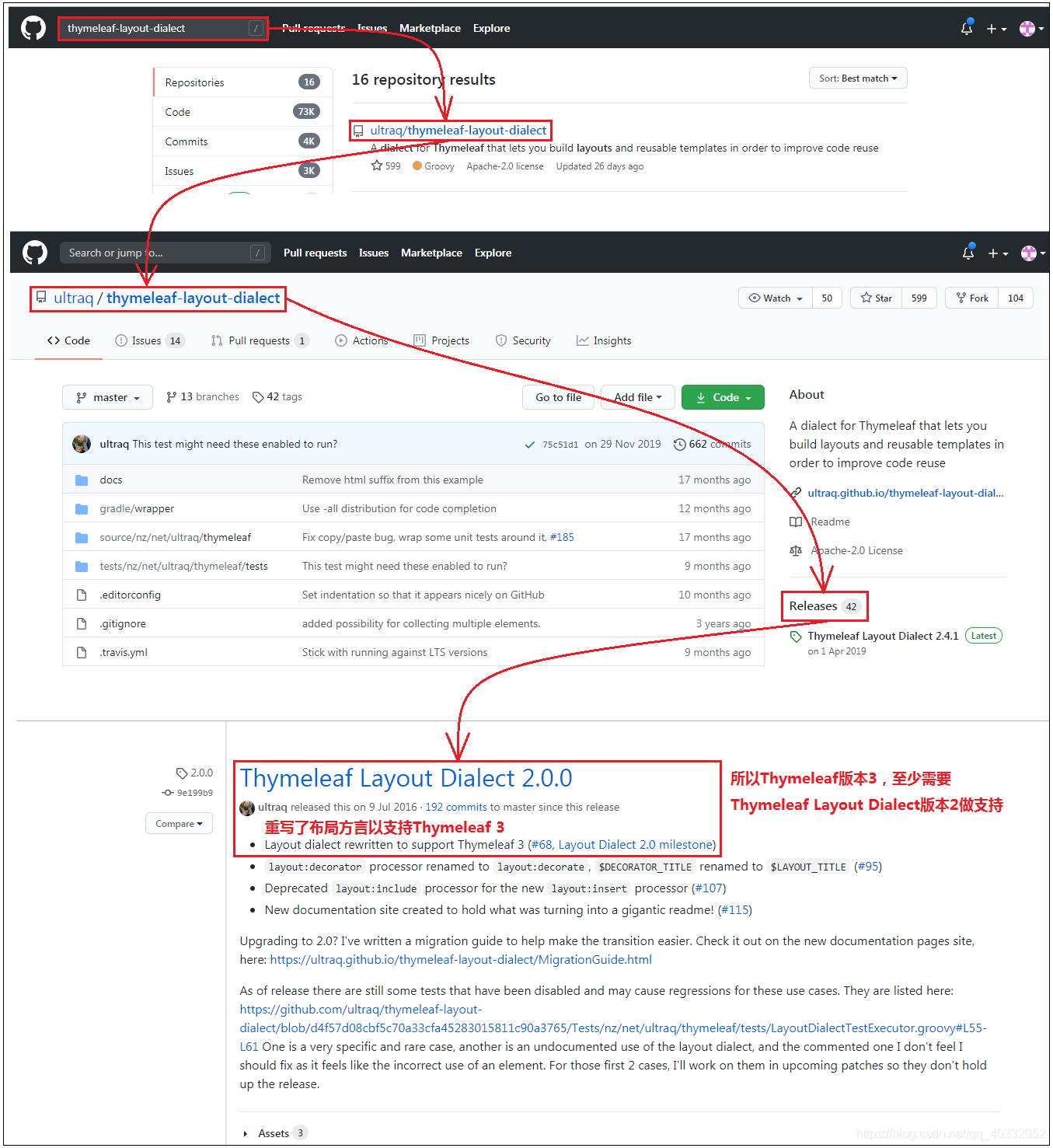Open Marketplace in repository page header
The width and height of the screenshot is (1053, 1148).
coord(431,253)
